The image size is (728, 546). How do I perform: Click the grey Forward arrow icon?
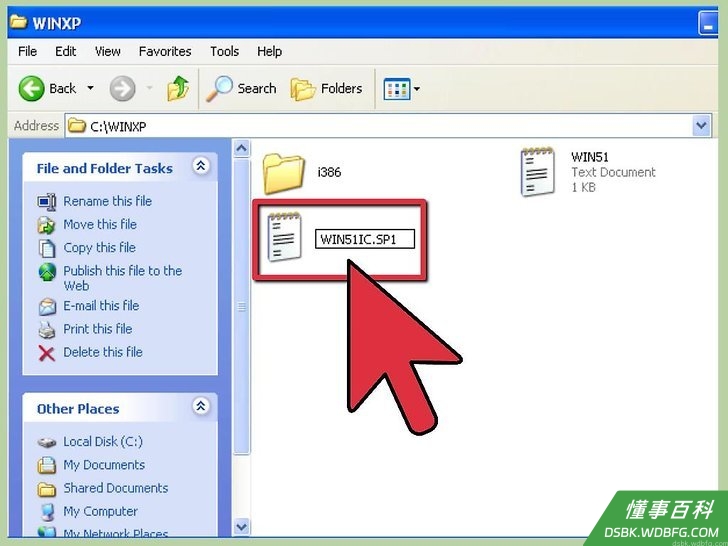123,88
